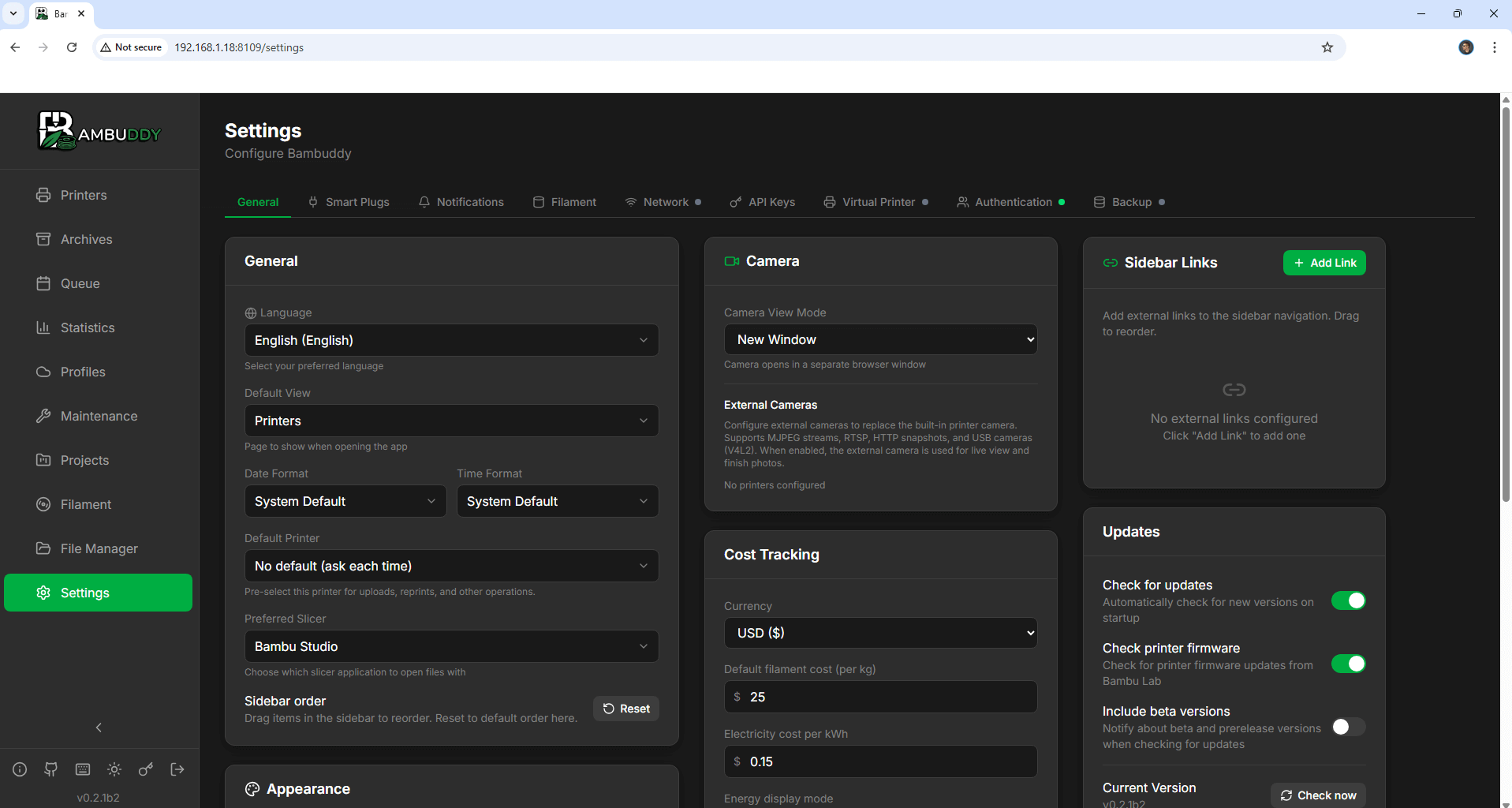This screenshot has height=808, width=1512.
Task: Switch theme with the sun icon
Action: 114,769
